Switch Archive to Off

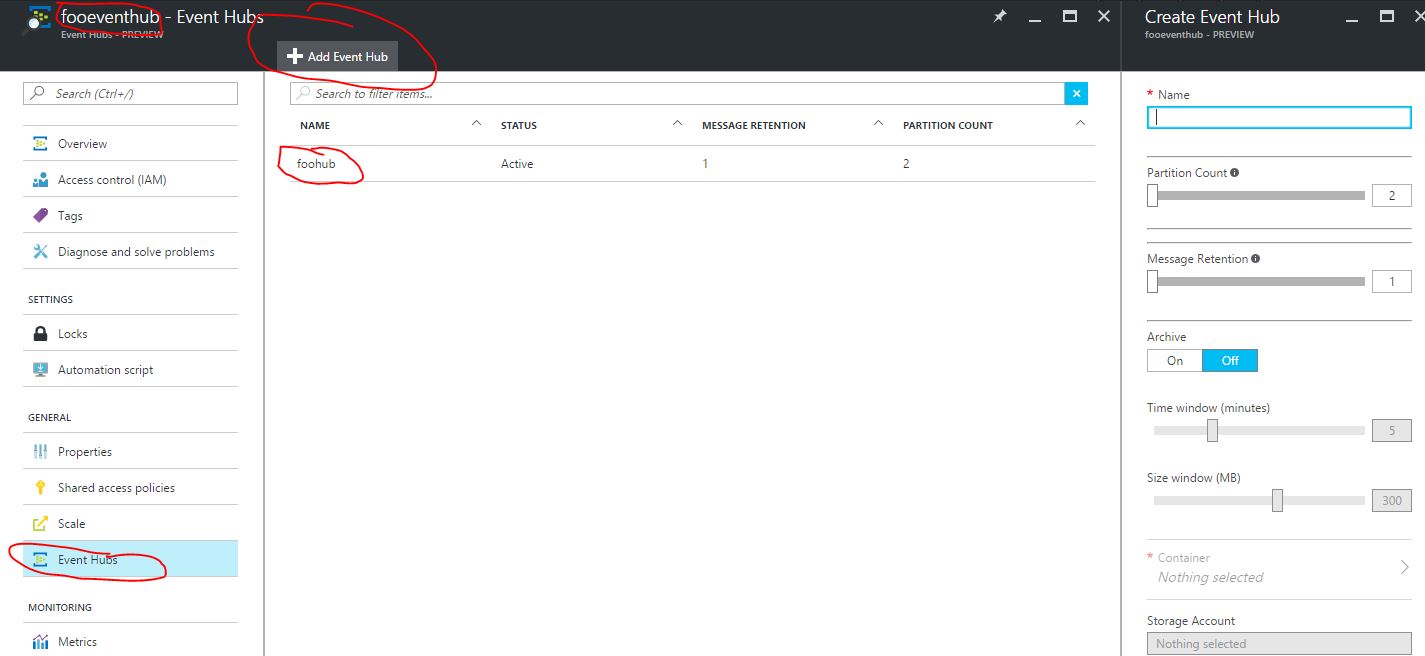click(1229, 361)
